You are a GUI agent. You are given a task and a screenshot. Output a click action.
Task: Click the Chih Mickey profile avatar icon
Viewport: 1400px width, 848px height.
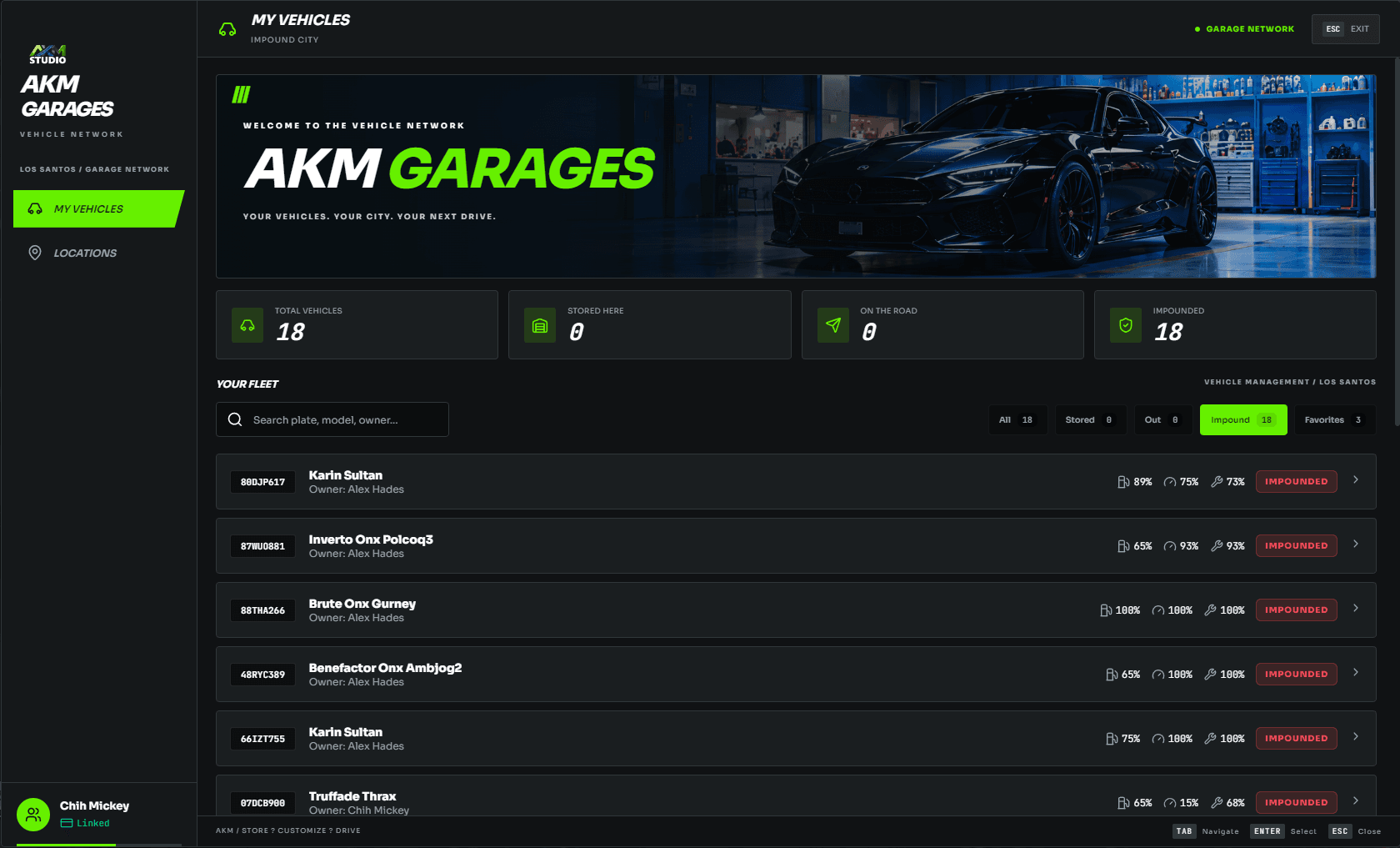pos(33,815)
